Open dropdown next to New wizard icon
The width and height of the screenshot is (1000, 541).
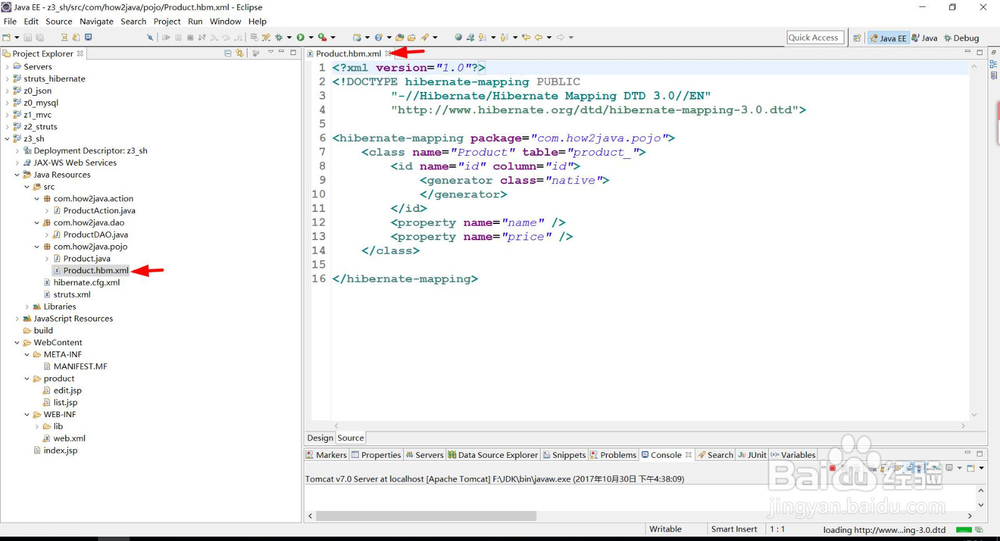[x=17, y=37]
